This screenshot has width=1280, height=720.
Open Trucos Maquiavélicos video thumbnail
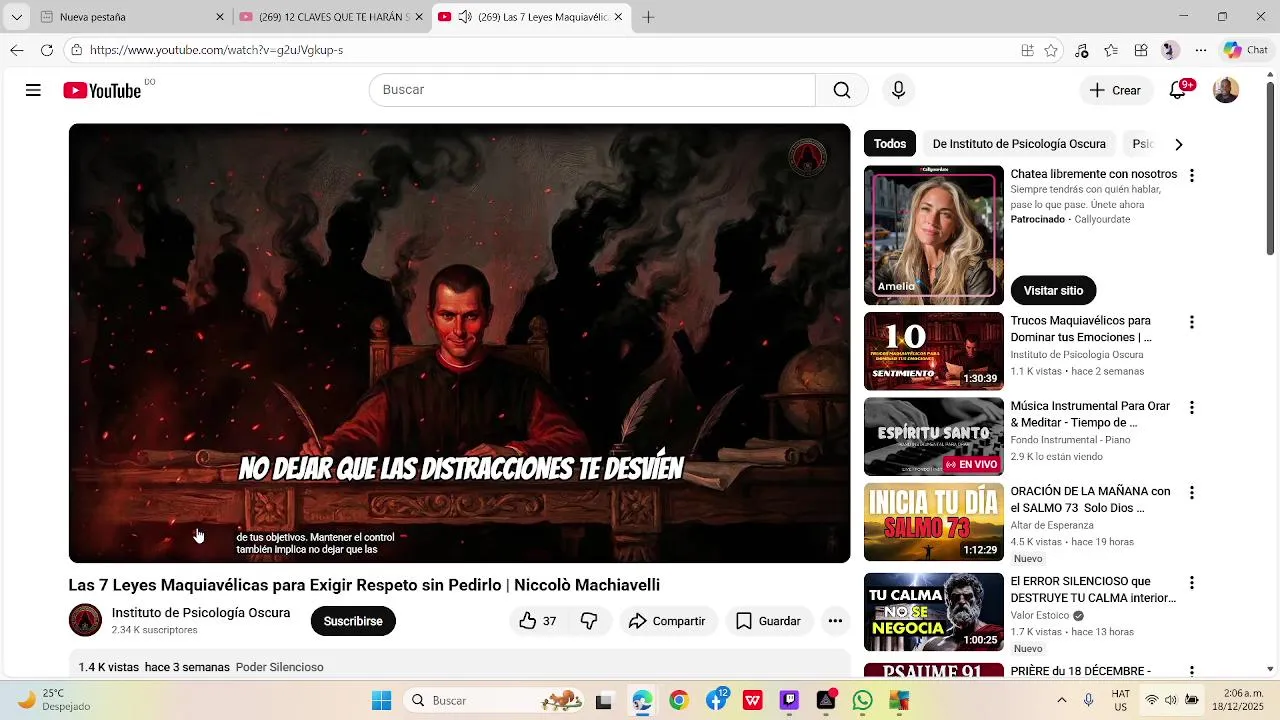[933, 351]
